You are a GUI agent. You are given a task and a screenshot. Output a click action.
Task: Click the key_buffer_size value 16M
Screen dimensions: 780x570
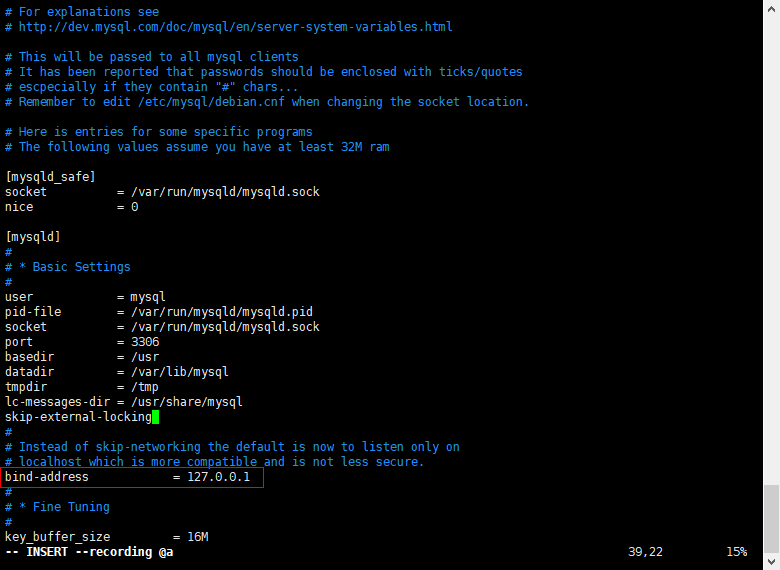click(198, 537)
